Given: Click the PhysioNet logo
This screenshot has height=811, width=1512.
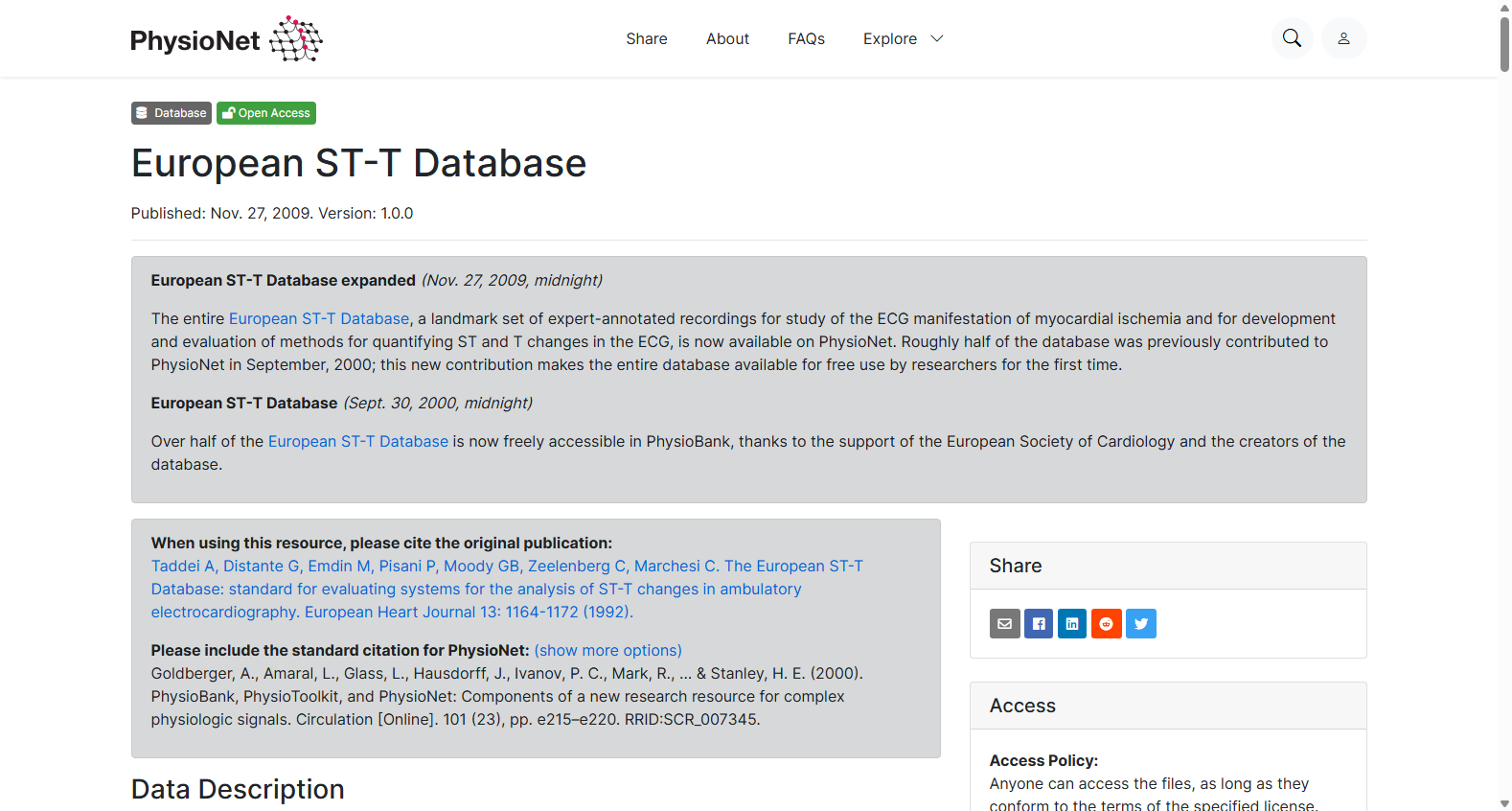Looking at the screenshot, I should click(226, 39).
